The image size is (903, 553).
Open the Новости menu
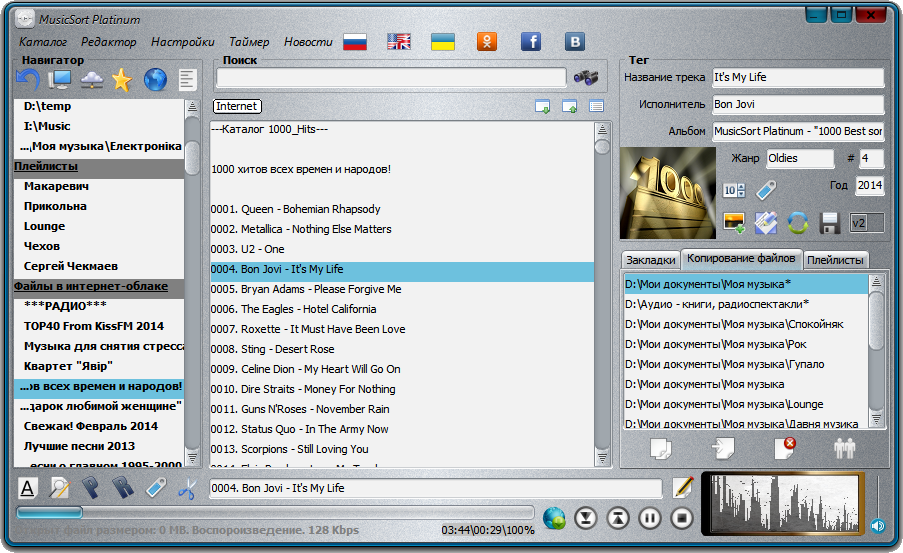(x=308, y=42)
